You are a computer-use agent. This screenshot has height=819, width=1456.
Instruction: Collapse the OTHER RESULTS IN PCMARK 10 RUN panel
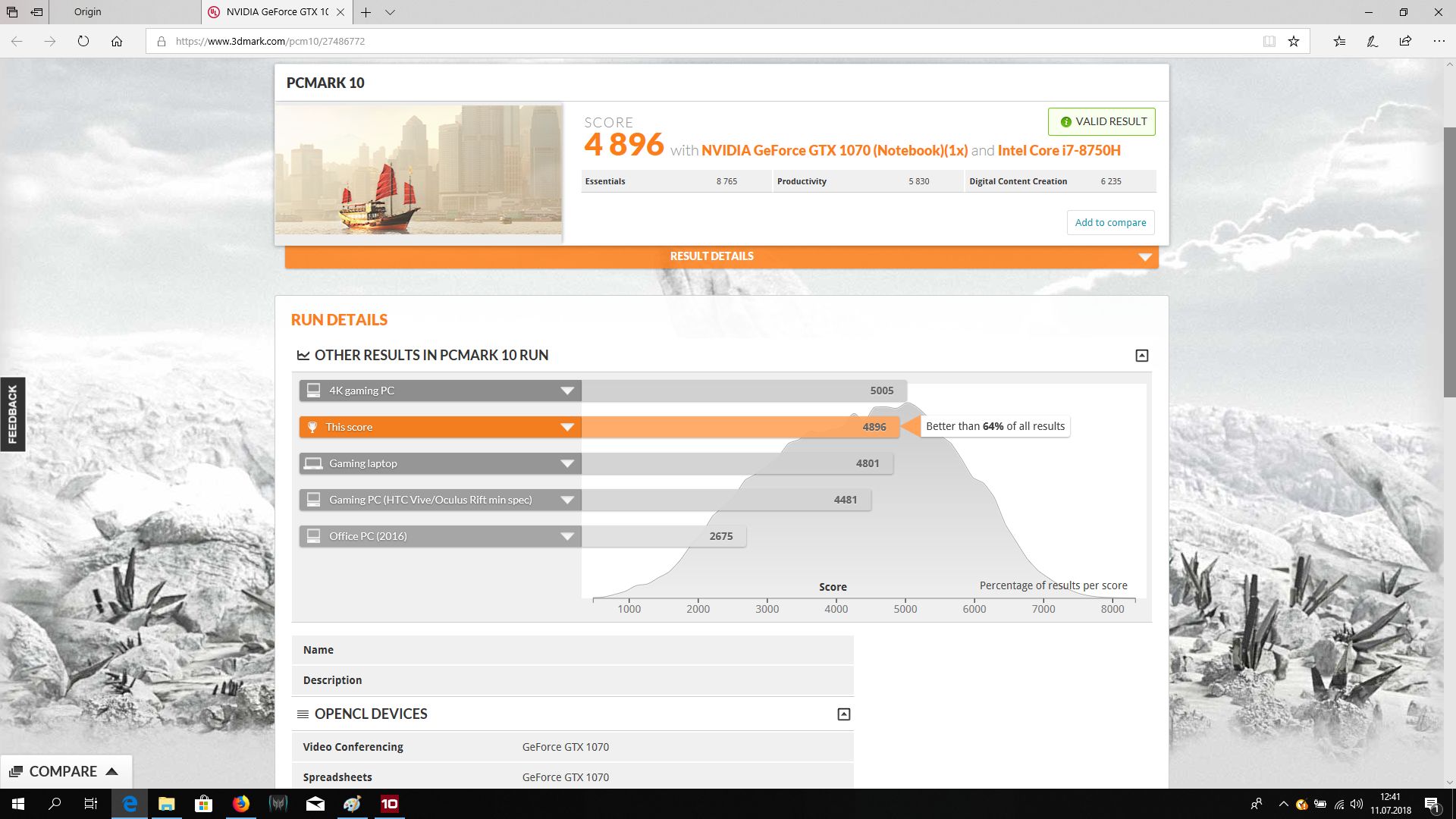(x=1141, y=355)
